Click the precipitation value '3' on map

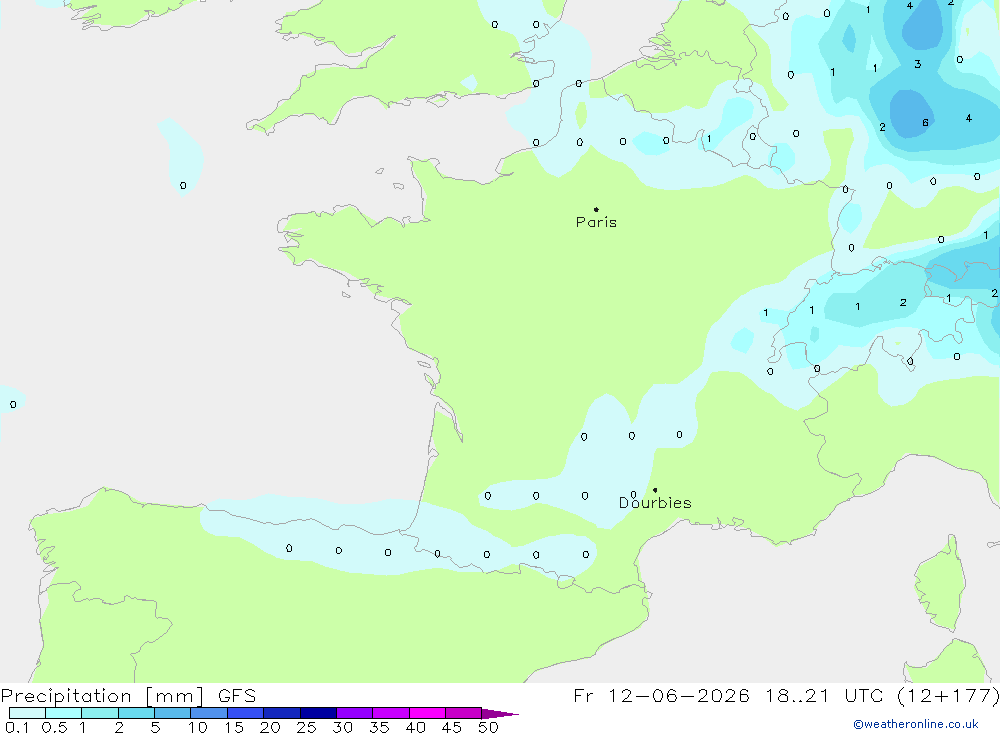click(x=917, y=64)
